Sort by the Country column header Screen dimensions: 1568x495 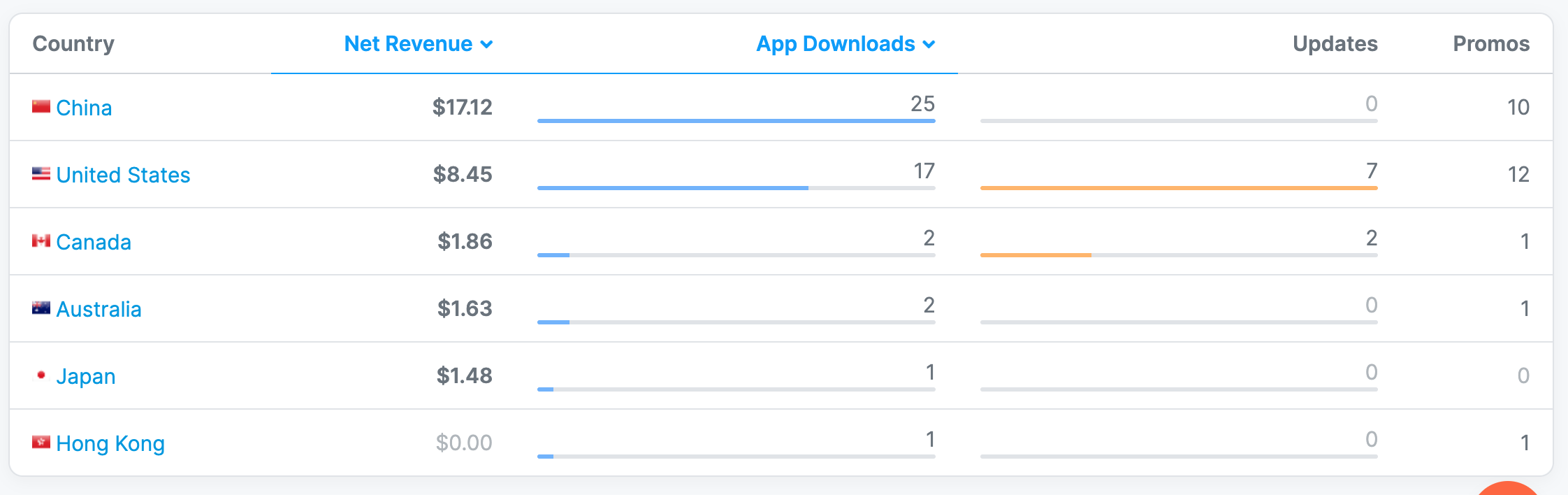[x=73, y=44]
